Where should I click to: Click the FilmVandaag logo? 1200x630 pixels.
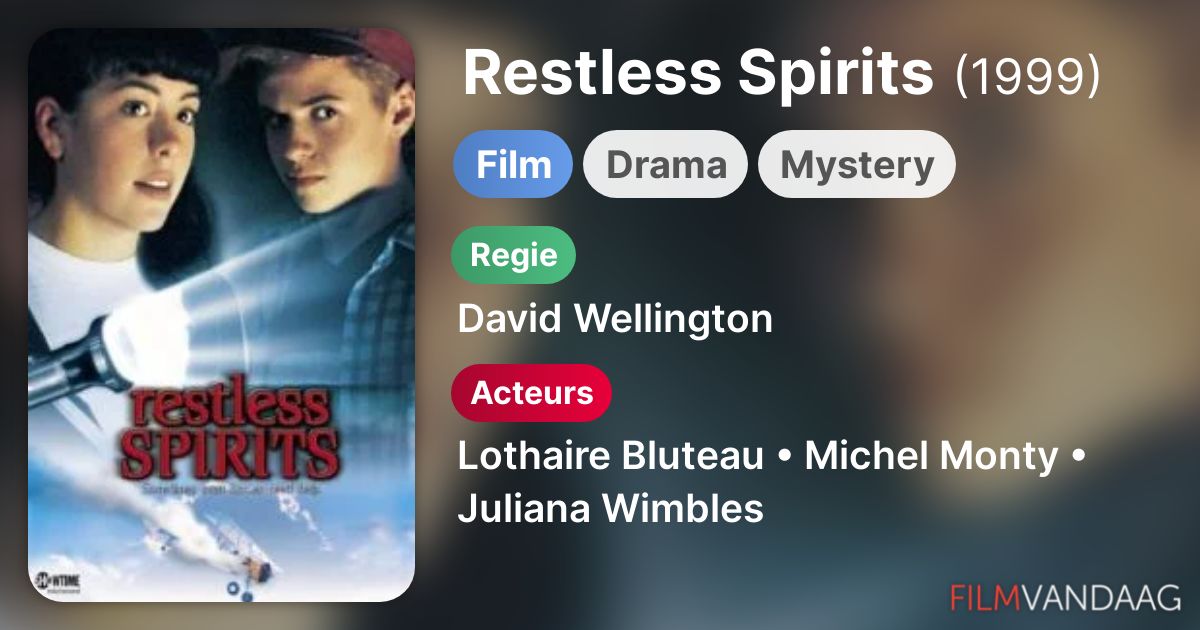[x=1065, y=596]
